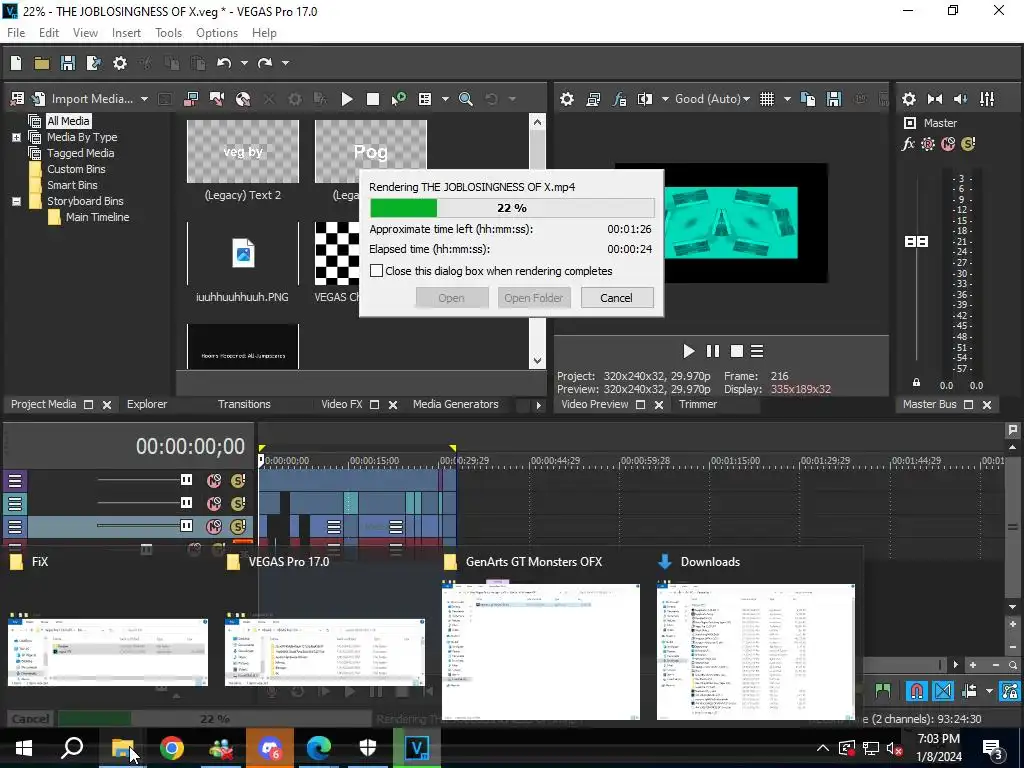This screenshot has width=1024, height=768.
Task: Open Video Preview properties gear icon
Action: point(567,99)
